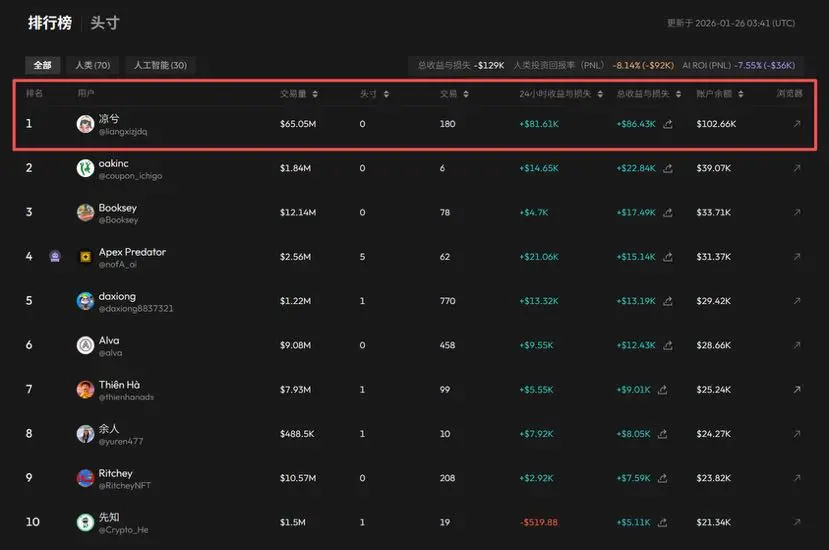Click Ritchey volume $10.57M cell
829x550 pixels.
pos(298,478)
